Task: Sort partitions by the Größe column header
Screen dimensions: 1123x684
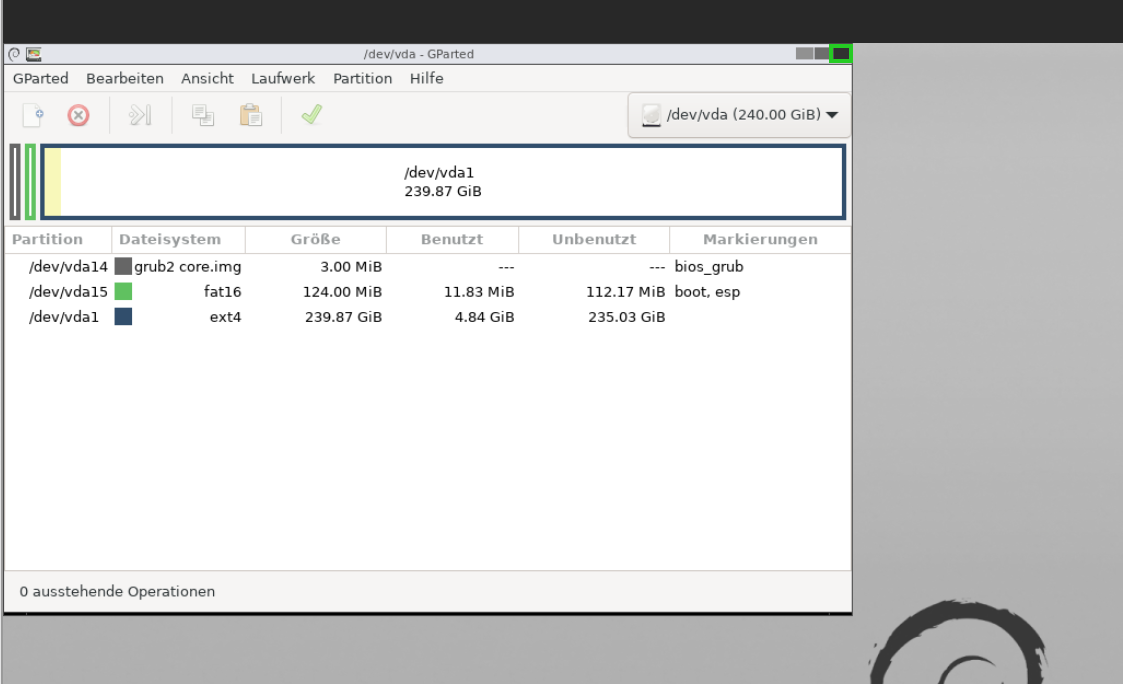Action: 315,239
